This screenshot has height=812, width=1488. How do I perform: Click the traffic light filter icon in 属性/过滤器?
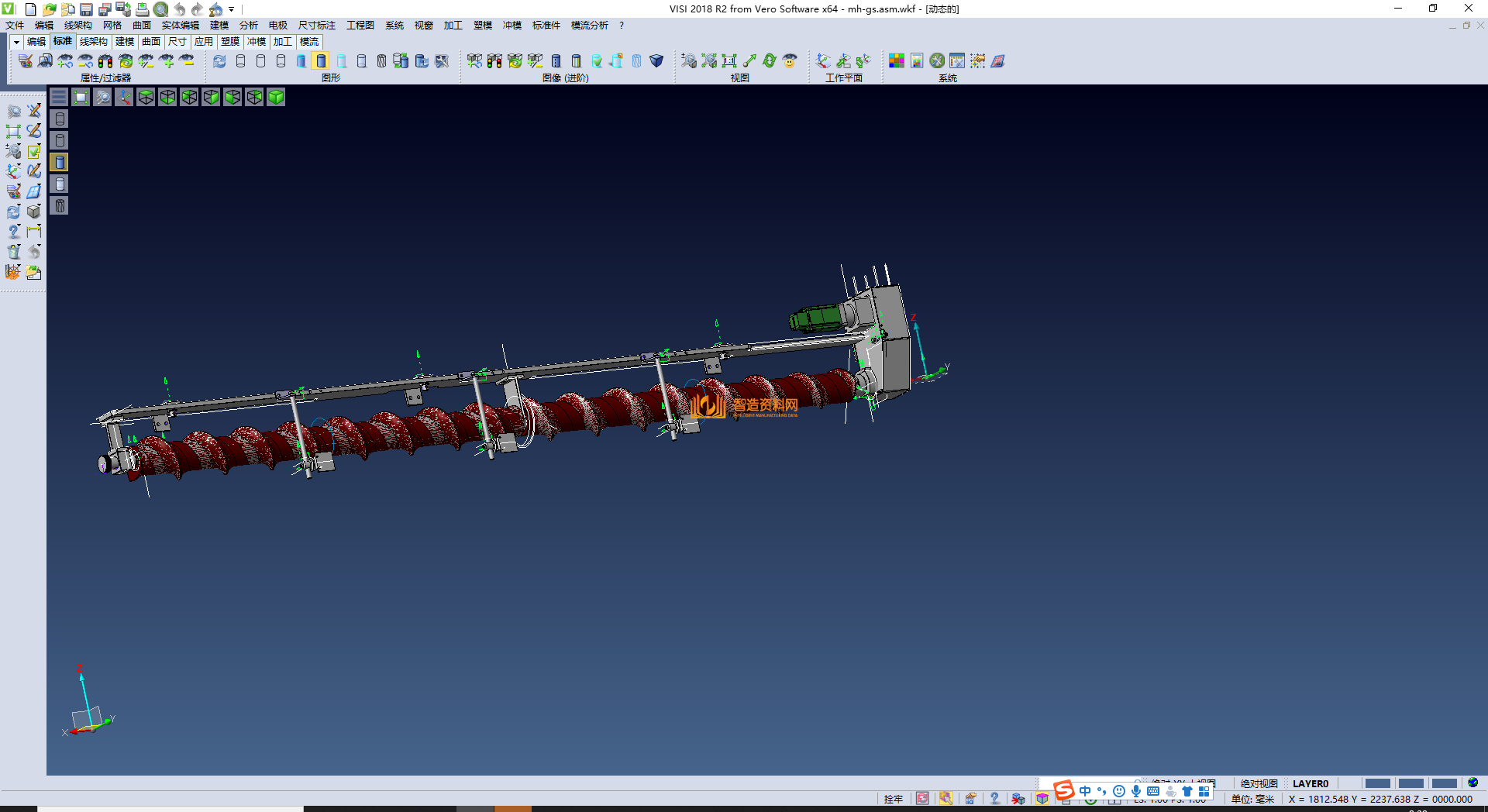click(105, 61)
